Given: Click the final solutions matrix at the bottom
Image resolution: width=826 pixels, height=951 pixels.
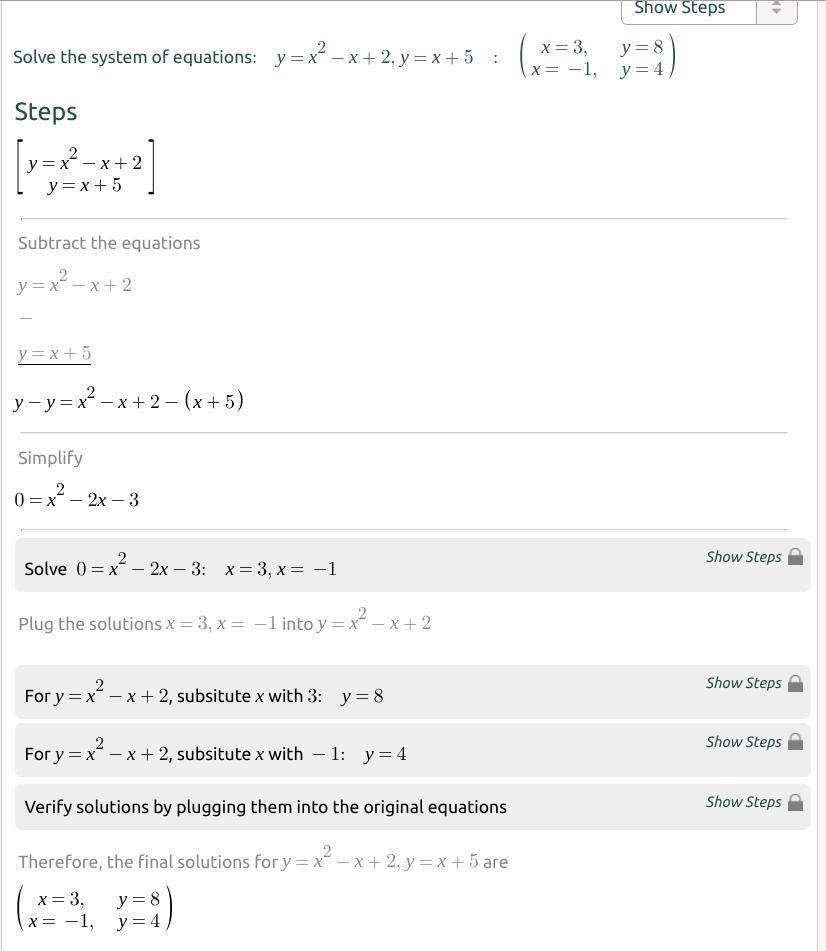Looking at the screenshot, I should [x=94, y=909].
